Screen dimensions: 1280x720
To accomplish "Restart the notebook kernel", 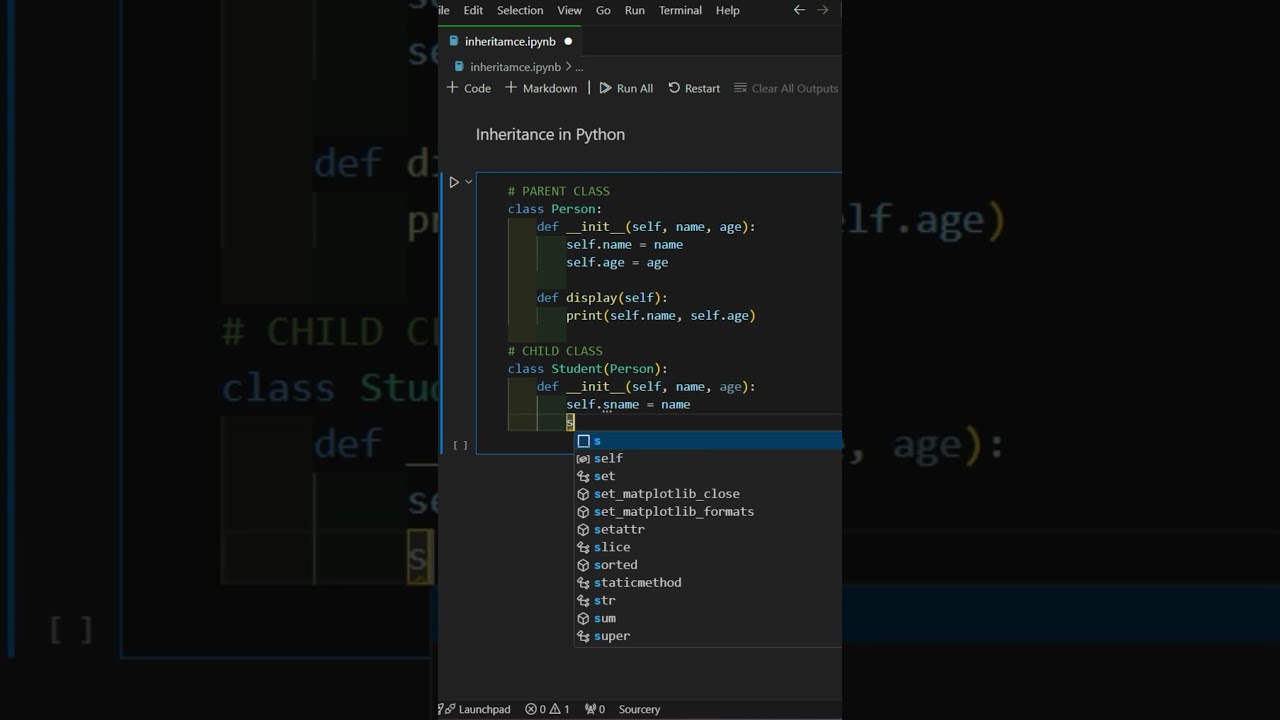I will (694, 88).
